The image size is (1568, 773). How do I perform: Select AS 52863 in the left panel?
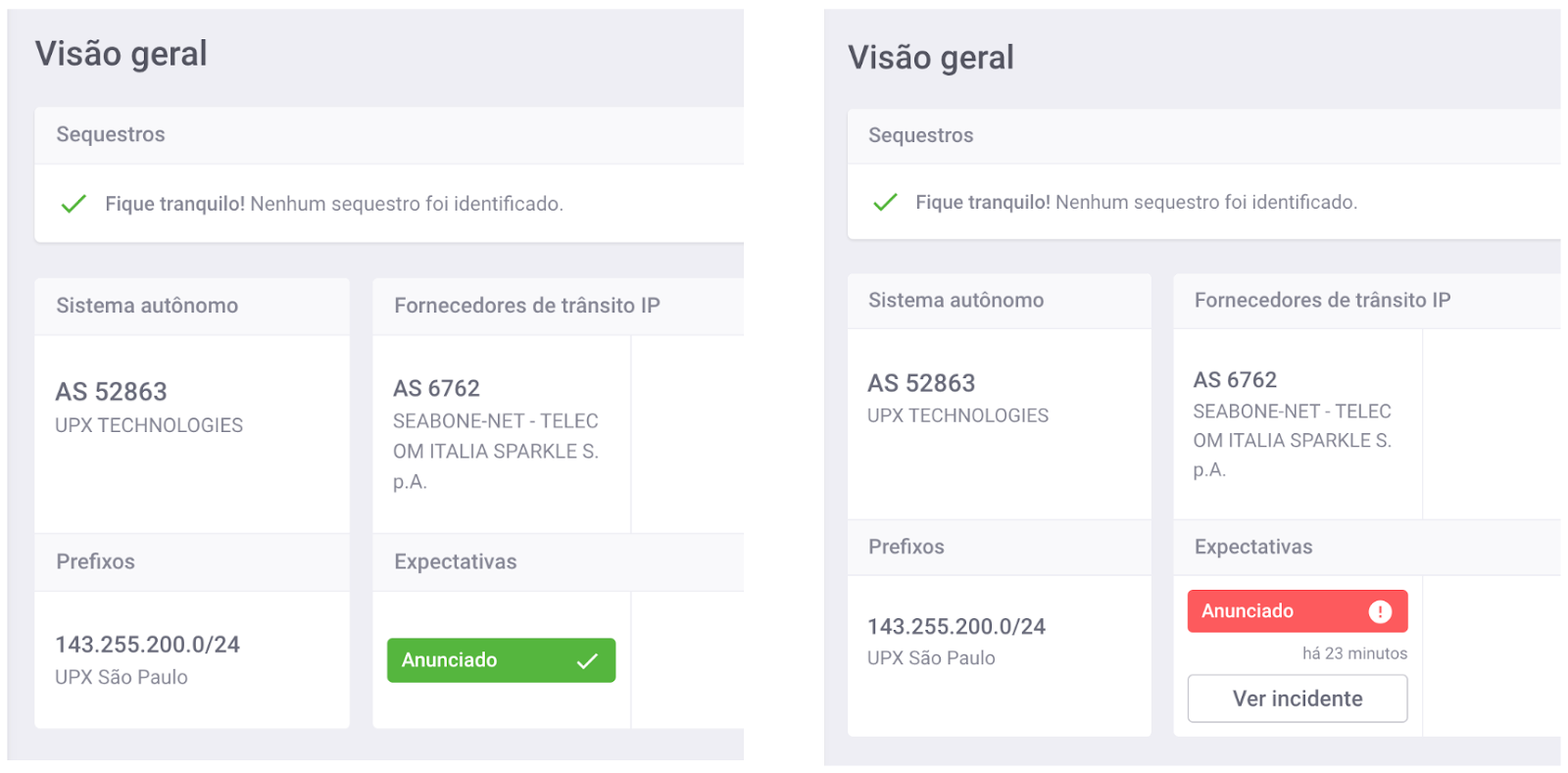coord(111,392)
